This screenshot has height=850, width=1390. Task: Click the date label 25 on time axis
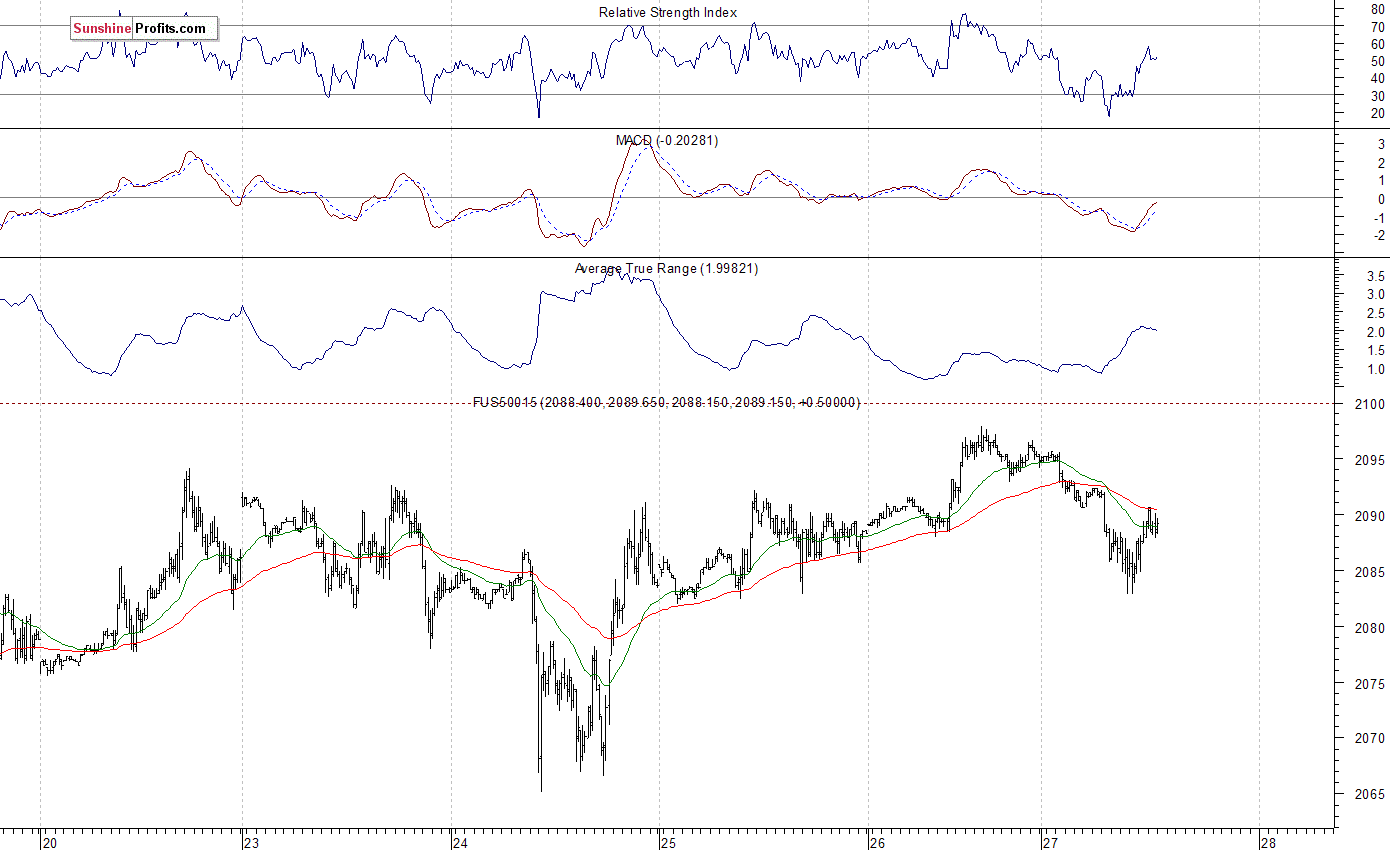[669, 842]
